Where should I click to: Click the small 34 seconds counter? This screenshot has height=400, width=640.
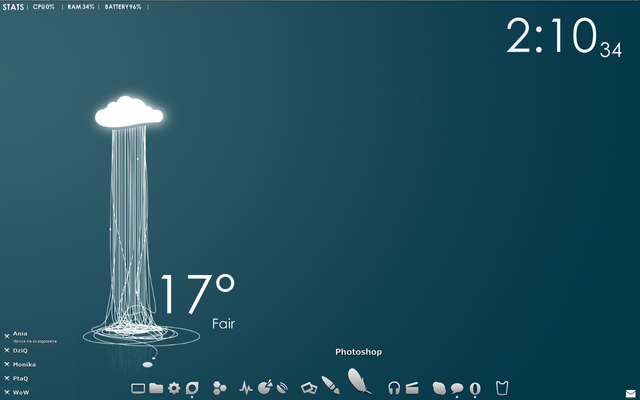pyautogui.click(x=611, y=50)
